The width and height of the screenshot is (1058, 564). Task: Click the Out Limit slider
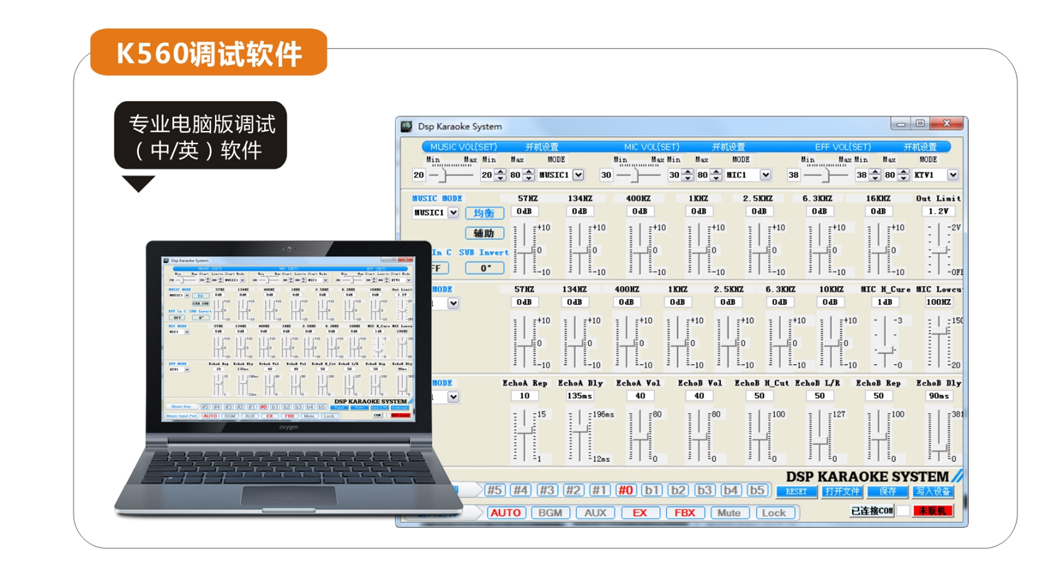(939, 250)
